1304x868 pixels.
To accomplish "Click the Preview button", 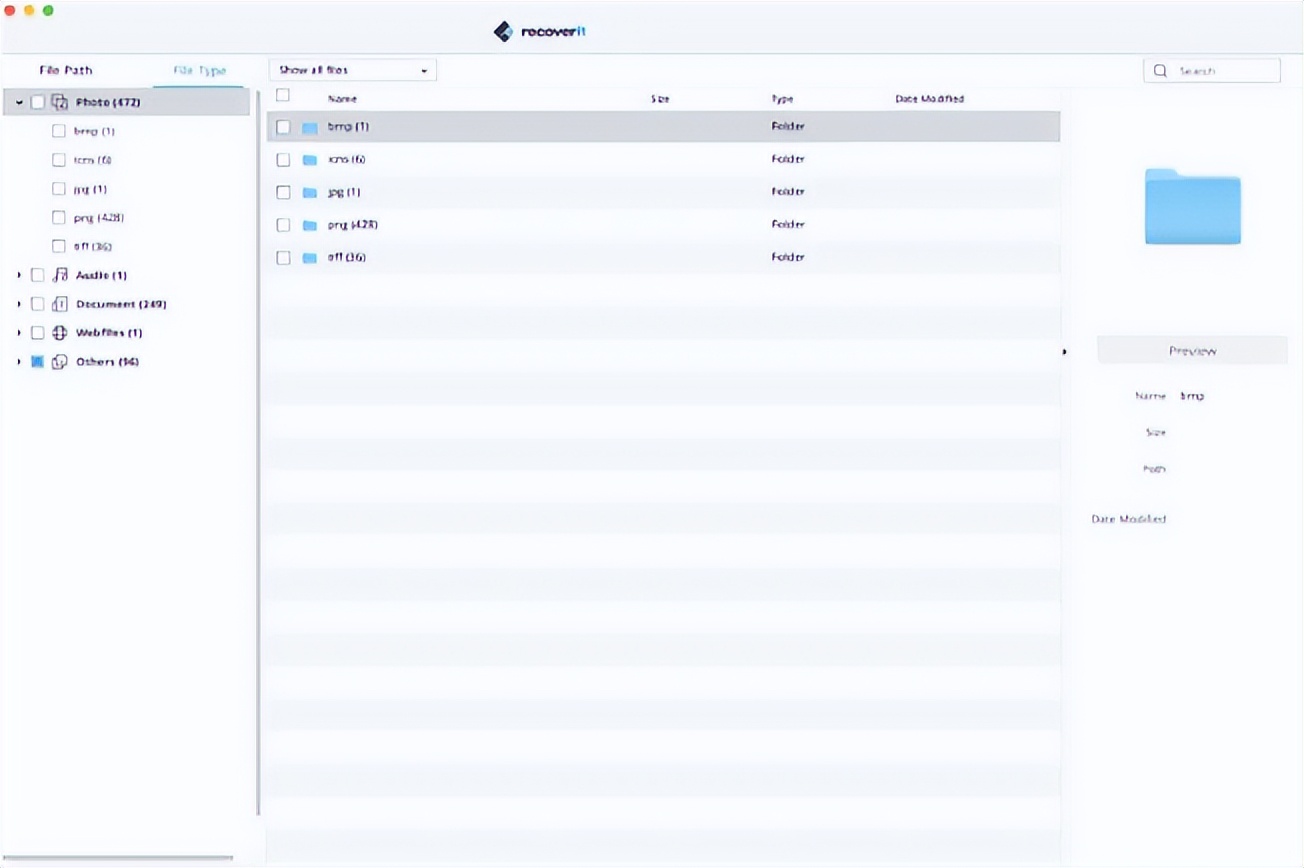I will [1192, 350].
